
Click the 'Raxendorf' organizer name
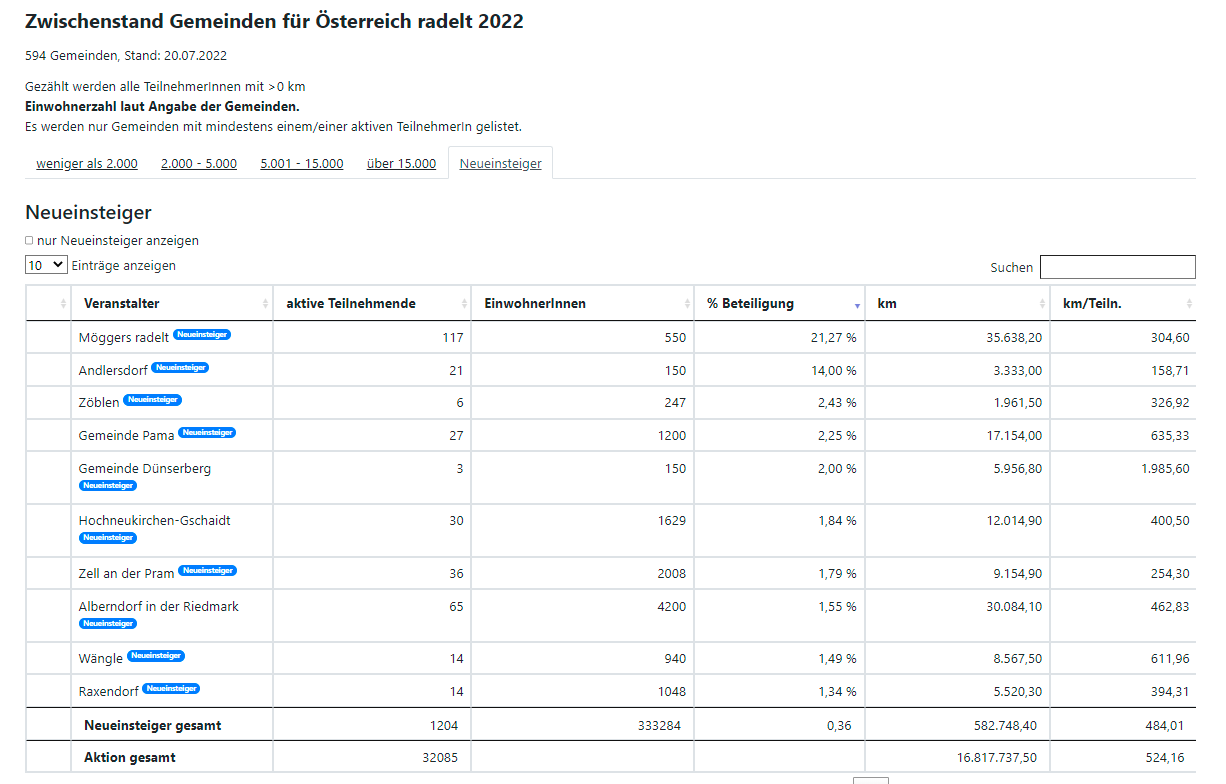point(109,692)
